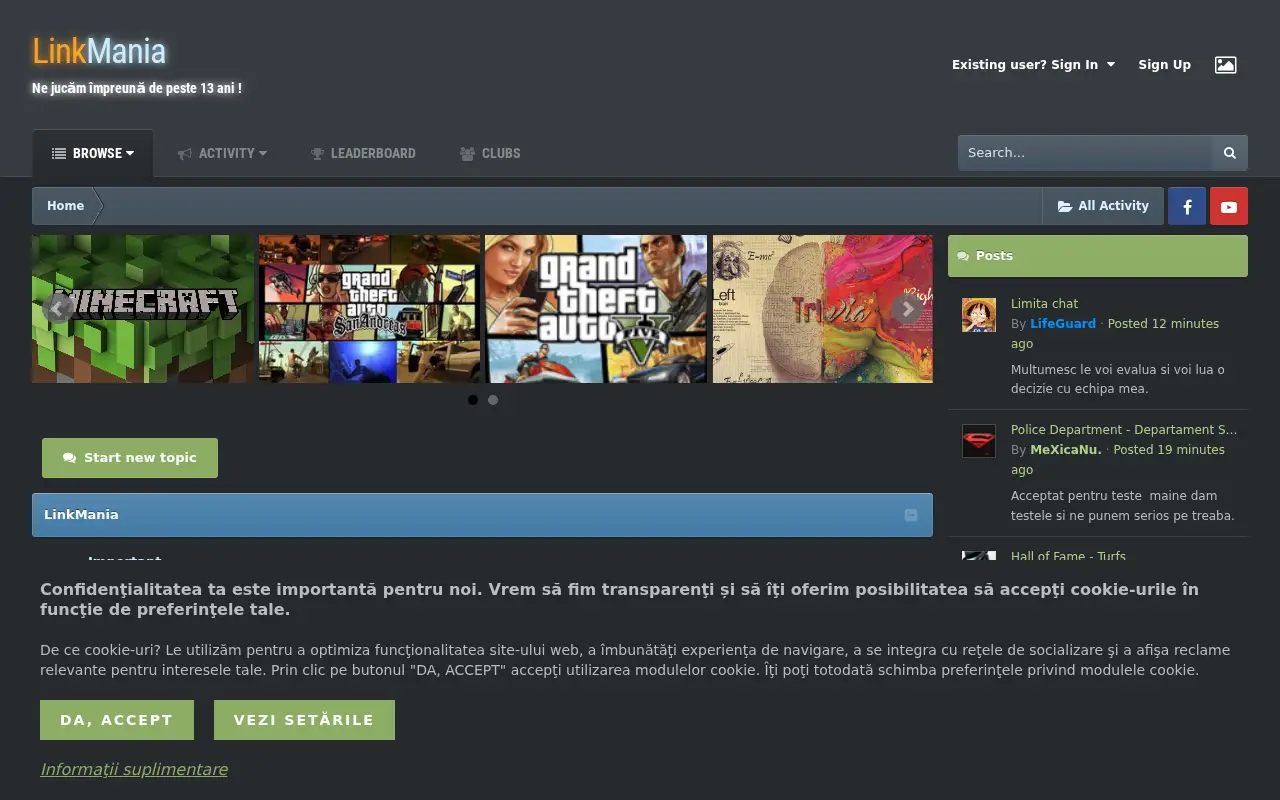1280x800 pixels.
Task: Open All Activity stream
Action: pos(1103,206)
